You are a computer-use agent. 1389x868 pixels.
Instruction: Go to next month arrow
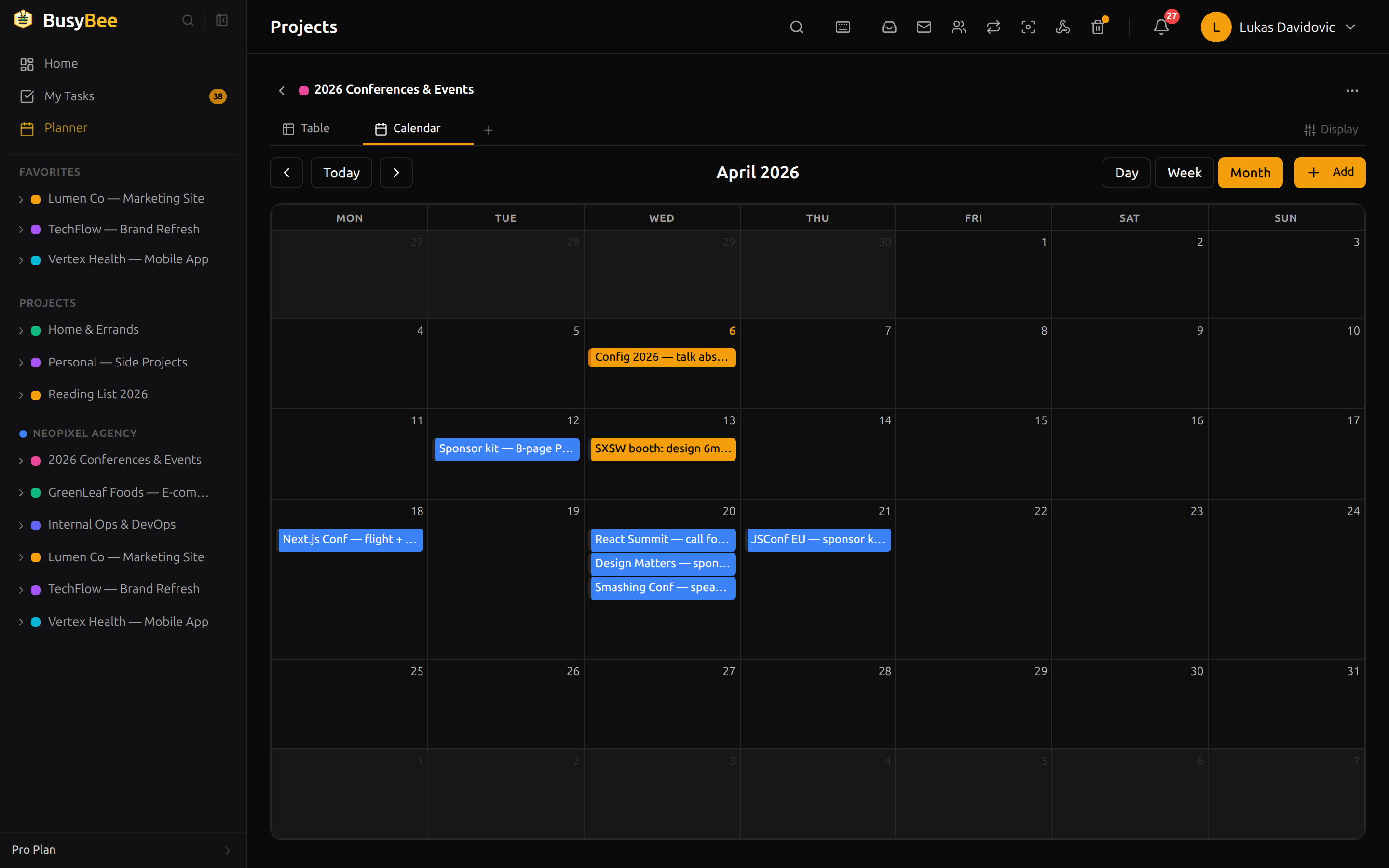coord(396,173)
